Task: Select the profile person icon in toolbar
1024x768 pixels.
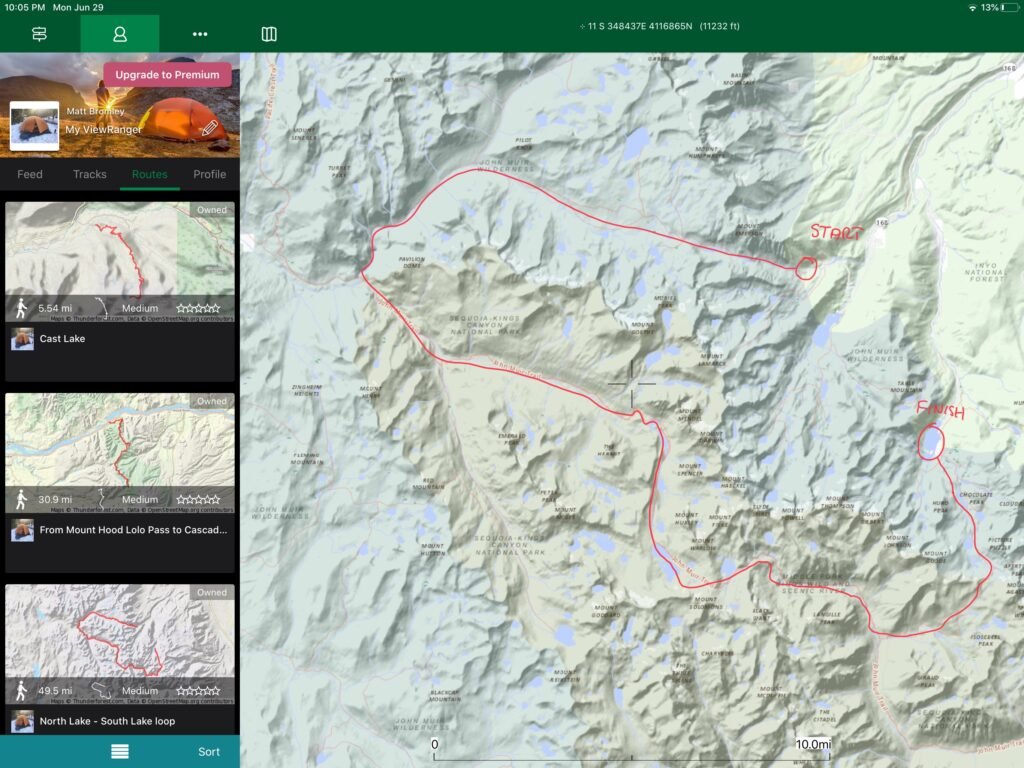Action: point(120,34)
